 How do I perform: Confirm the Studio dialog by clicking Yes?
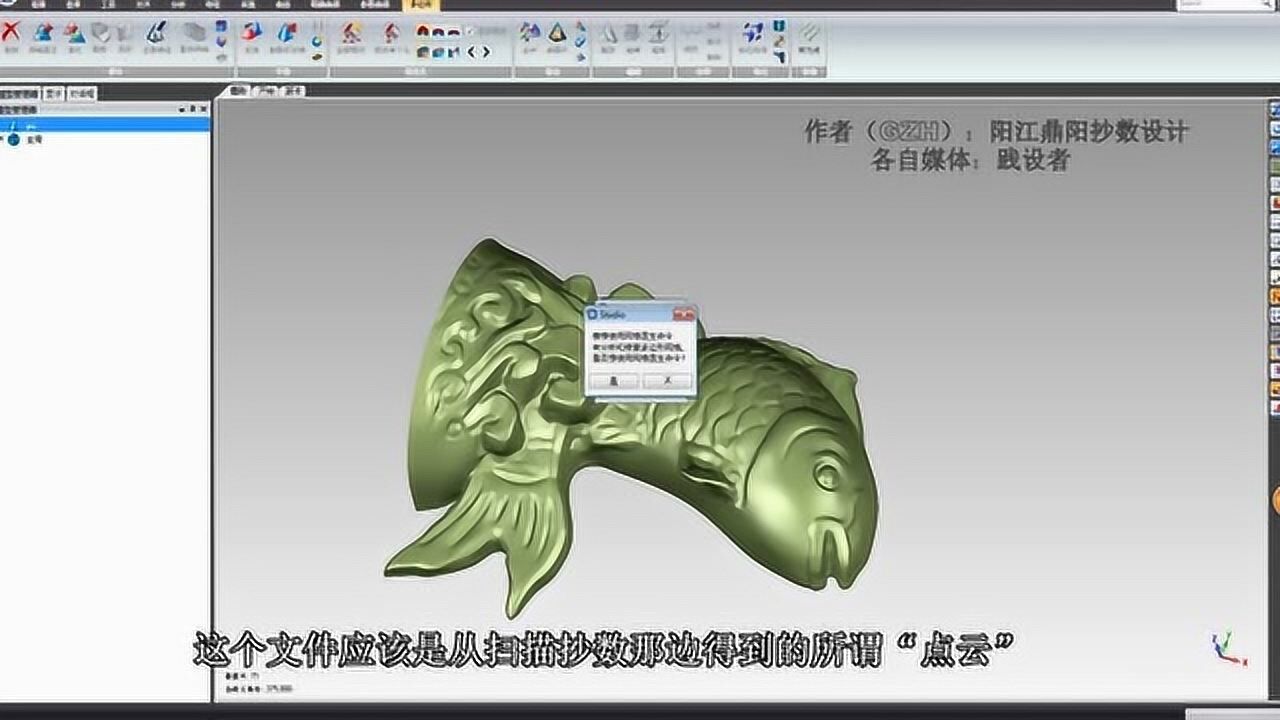pyautogui.click(x=612, y=381)
